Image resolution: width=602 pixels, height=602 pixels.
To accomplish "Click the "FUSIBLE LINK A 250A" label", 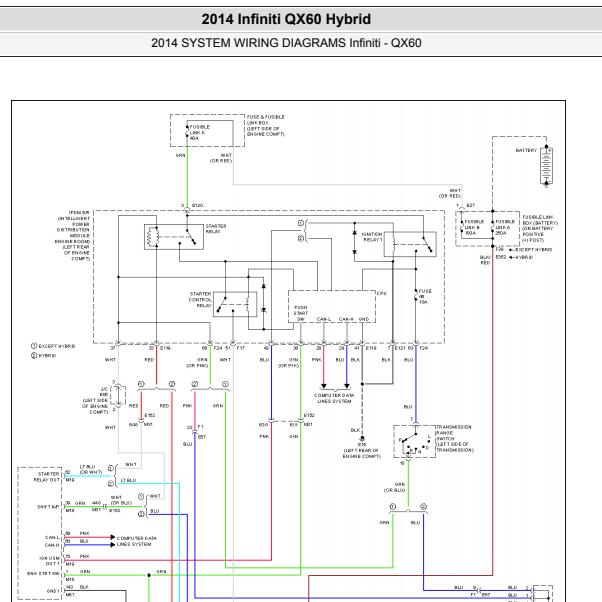I will [x=505, y=227].
